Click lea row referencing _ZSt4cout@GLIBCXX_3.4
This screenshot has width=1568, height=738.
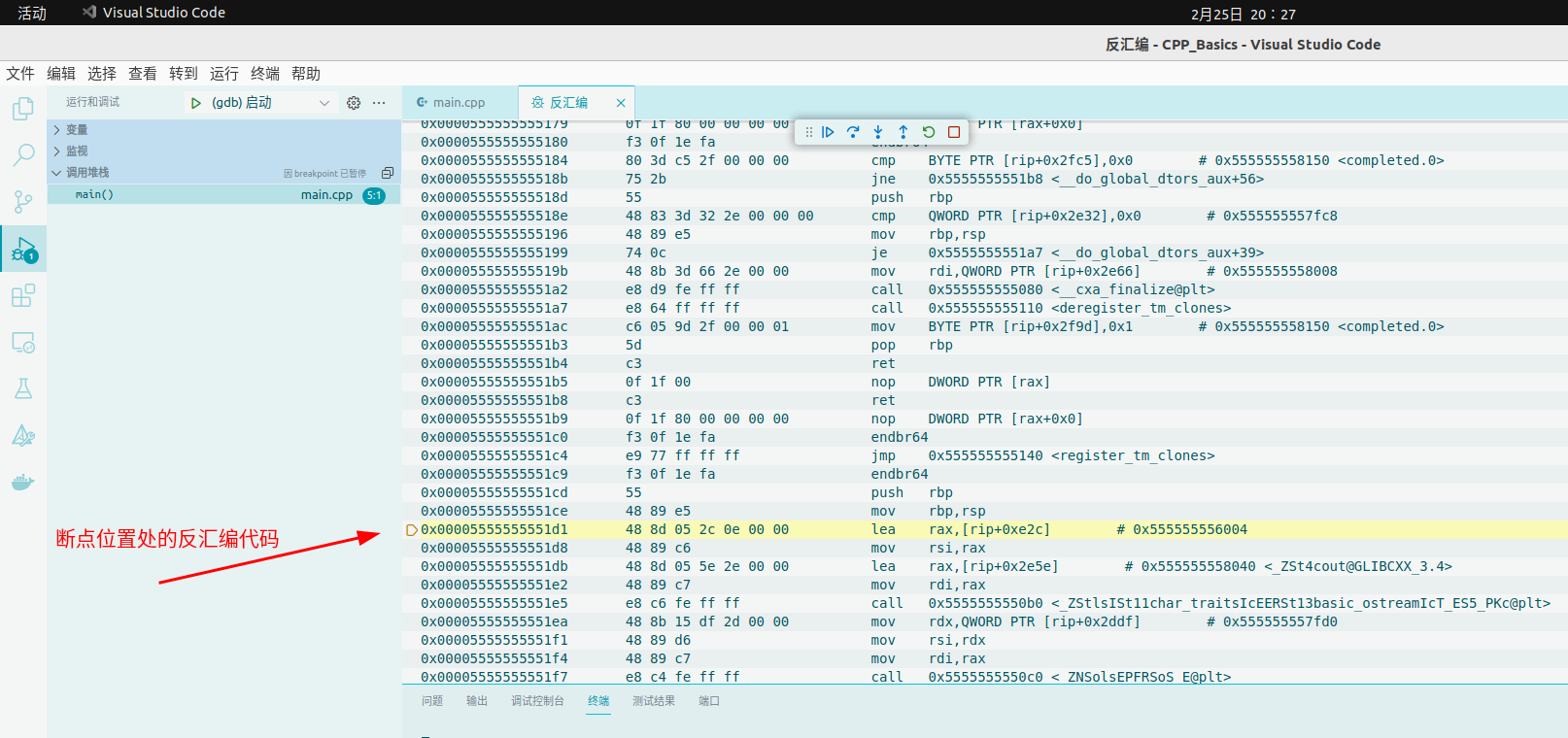pyautogui.click(x=985, y=567)
